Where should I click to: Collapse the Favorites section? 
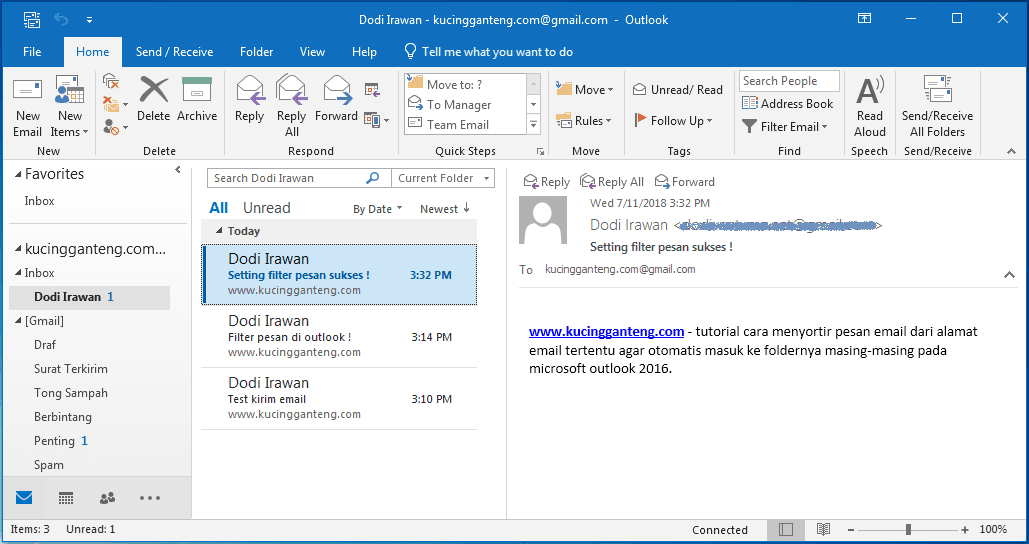[18, 174]
